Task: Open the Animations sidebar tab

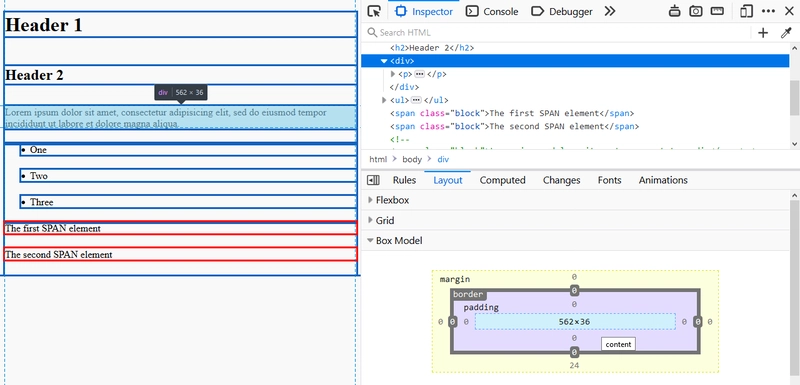Action: tap(663, 180)
